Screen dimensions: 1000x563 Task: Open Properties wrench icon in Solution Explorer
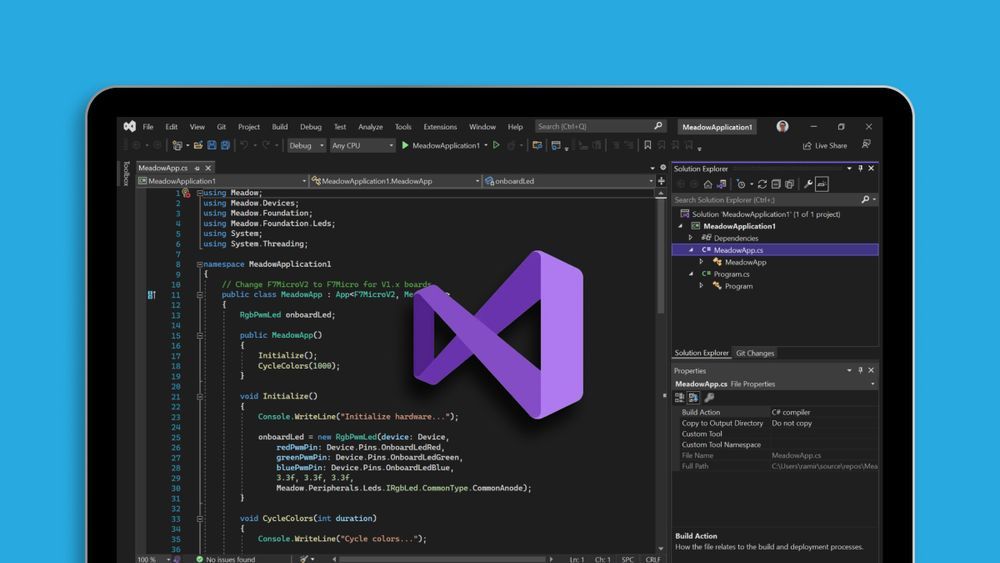(808, 184)
